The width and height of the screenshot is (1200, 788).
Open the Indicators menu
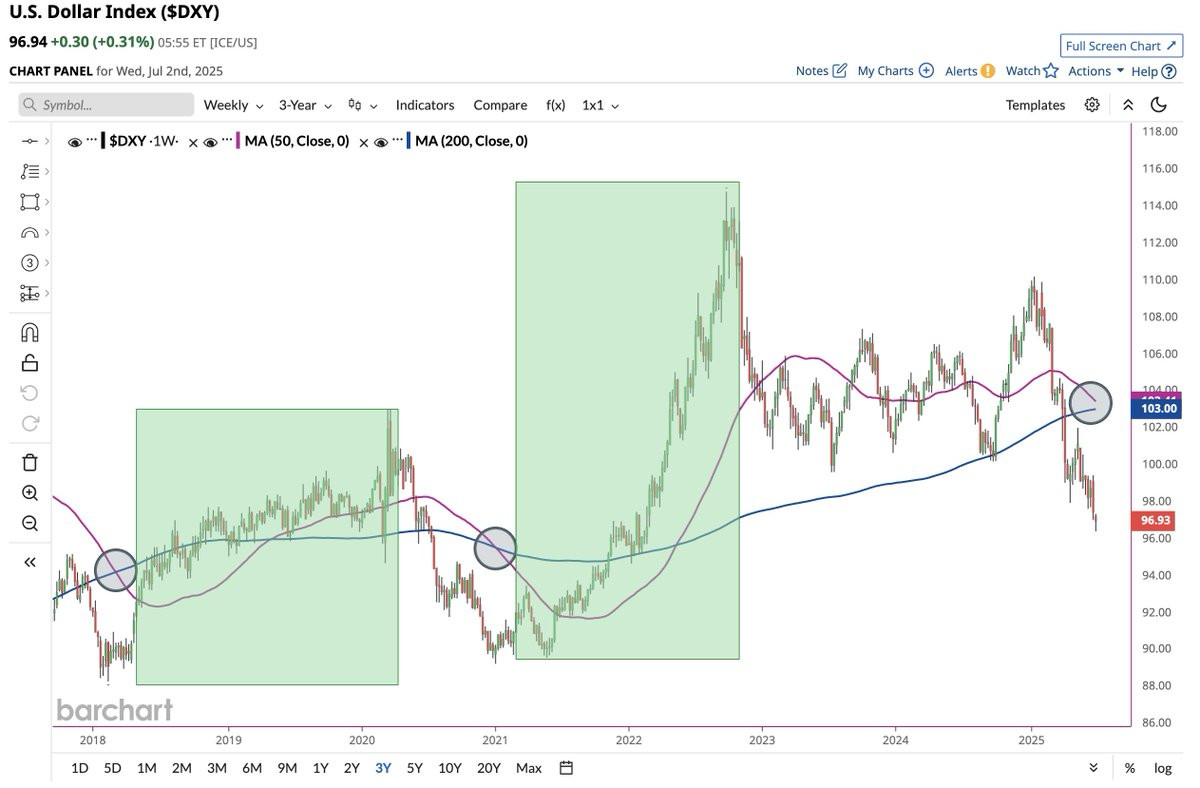coord(425,105)
